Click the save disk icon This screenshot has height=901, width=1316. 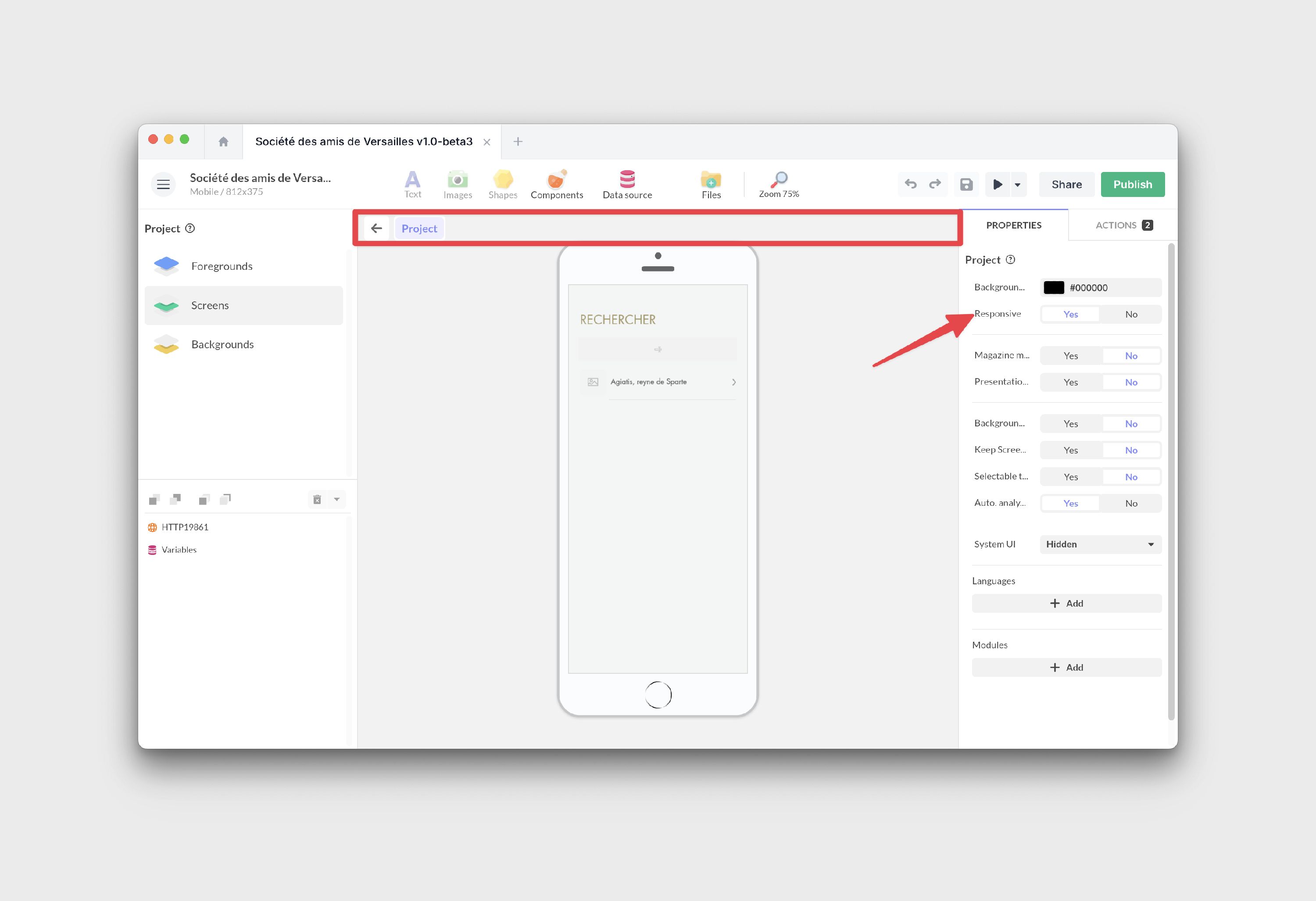[x=966, y=185]
